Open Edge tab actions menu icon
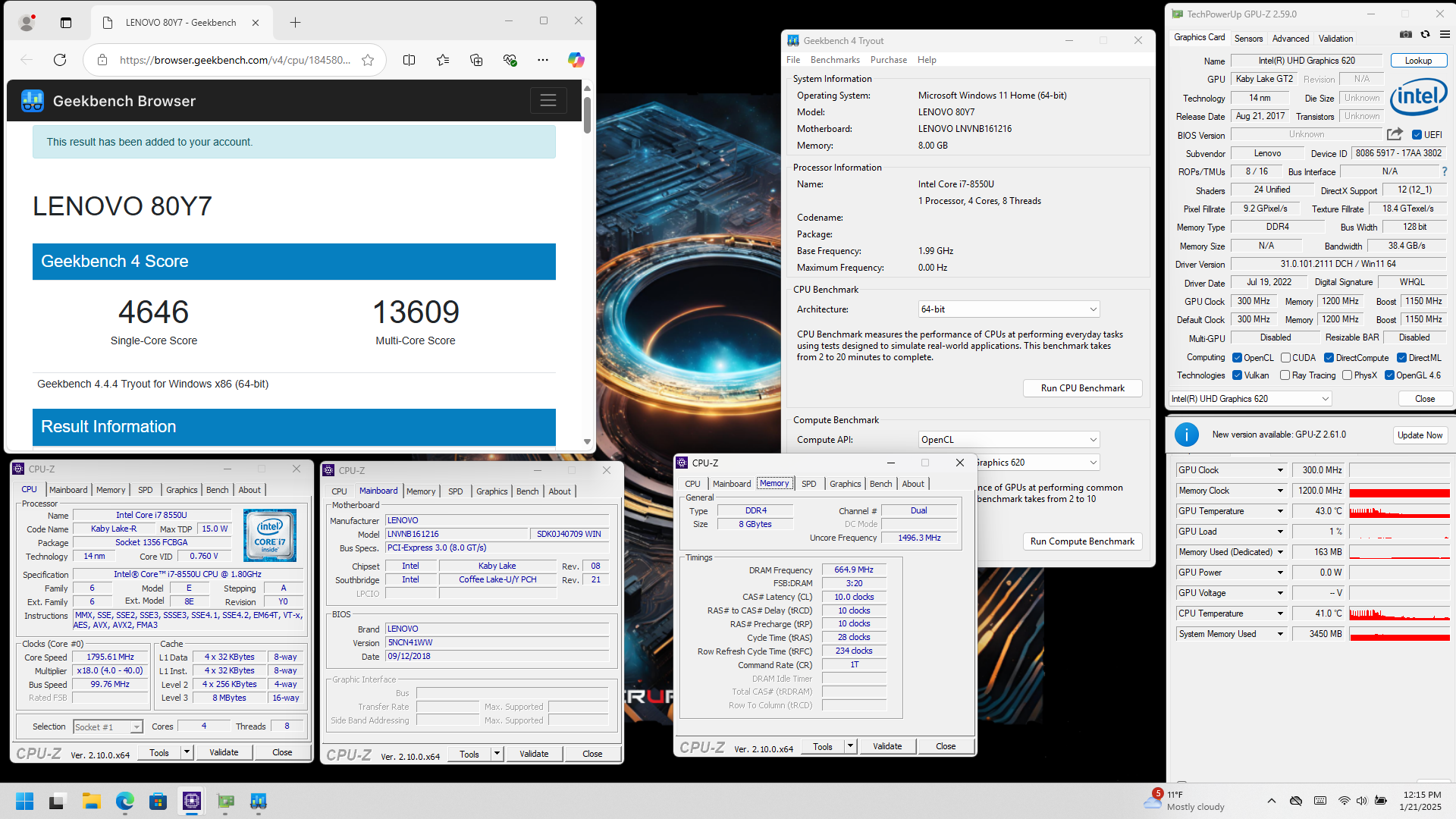The width and height of the screenshot is (1456, 819). pos(66,23)
